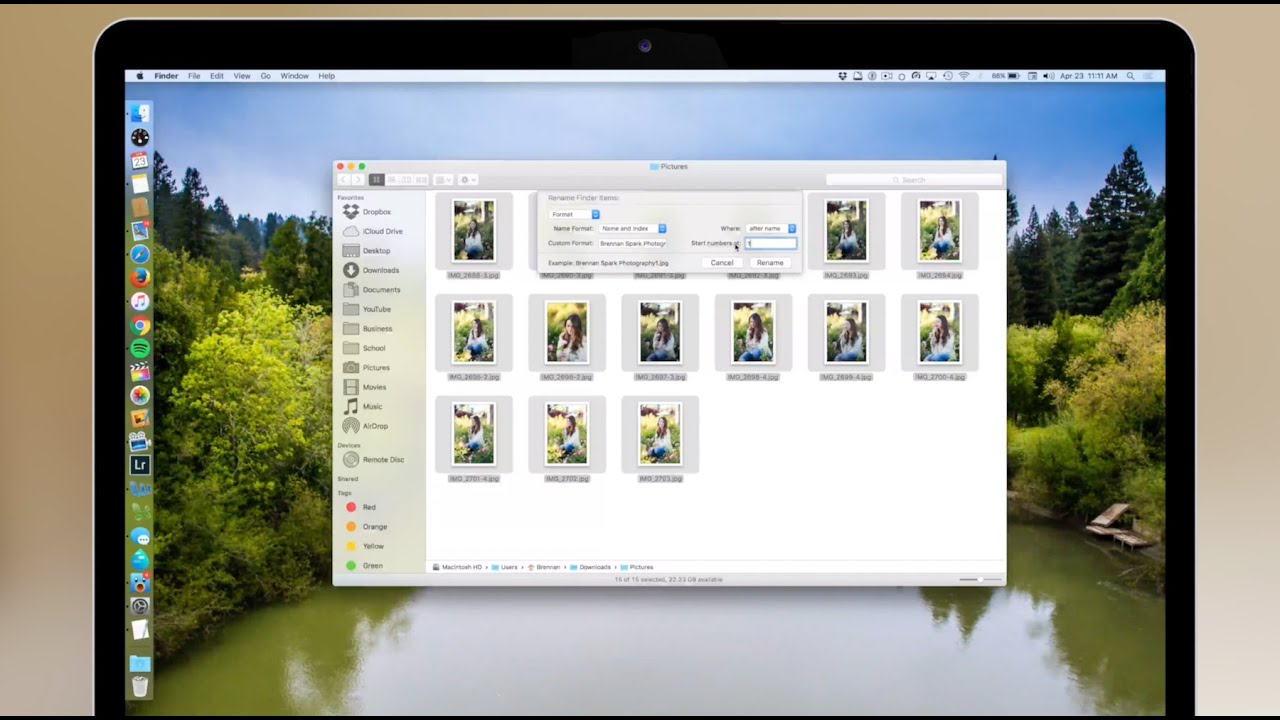Screen dimensions: 1280x720
Task: Open Lightroom from the Dock
Action: [140, 465]
